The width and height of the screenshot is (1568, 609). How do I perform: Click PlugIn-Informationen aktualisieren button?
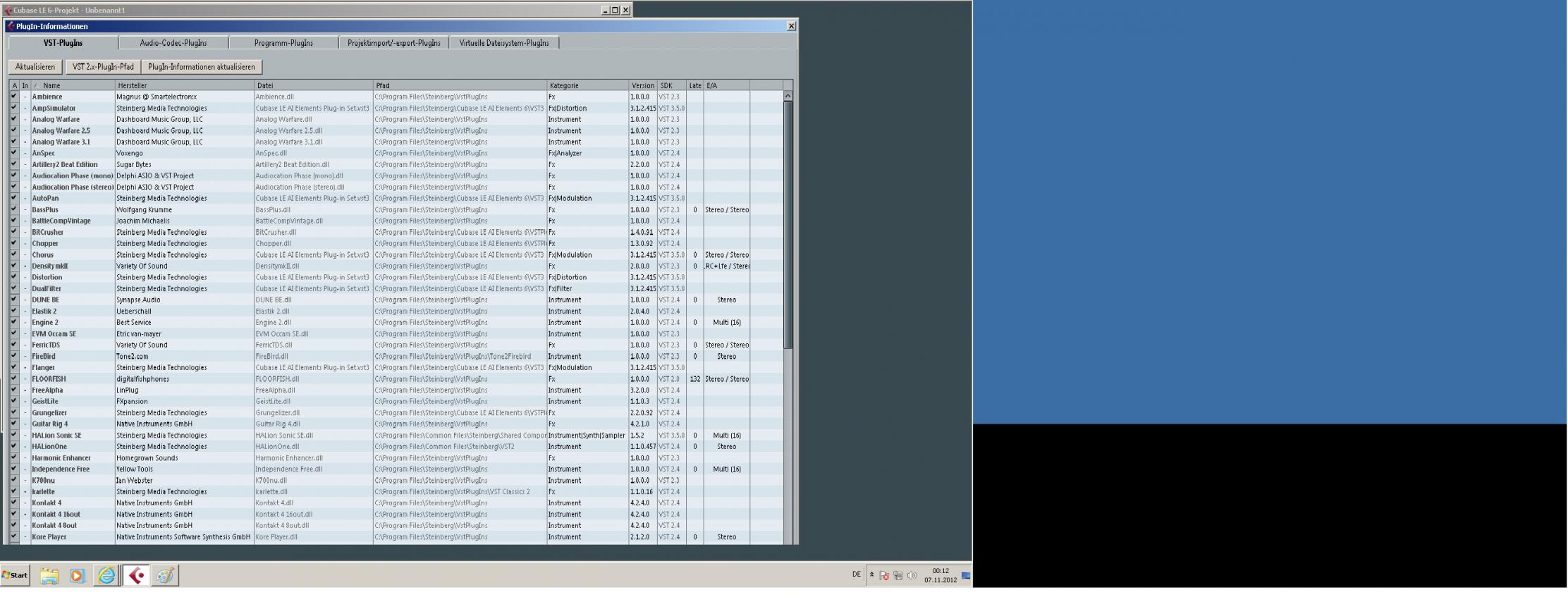point(202,67)
